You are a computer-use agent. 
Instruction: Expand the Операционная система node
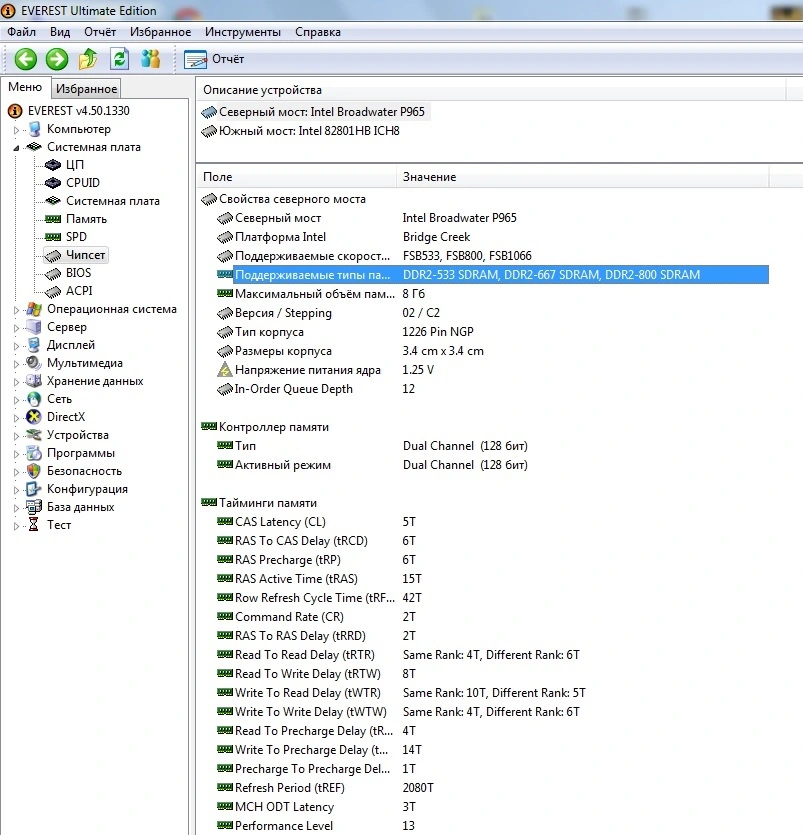(x=17, y=309)
